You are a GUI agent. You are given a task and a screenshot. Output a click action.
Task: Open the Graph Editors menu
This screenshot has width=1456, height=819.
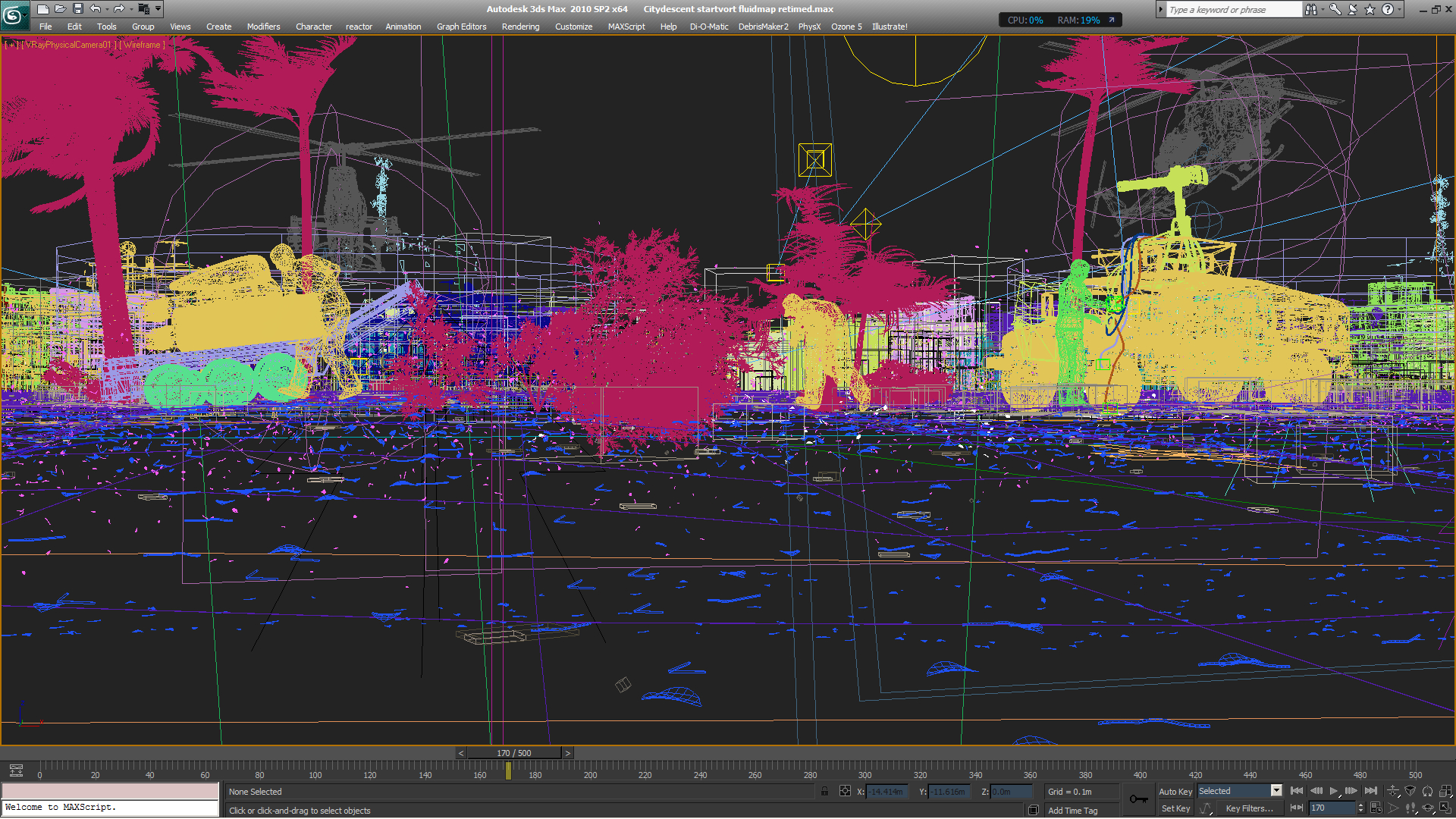[461, 27]
